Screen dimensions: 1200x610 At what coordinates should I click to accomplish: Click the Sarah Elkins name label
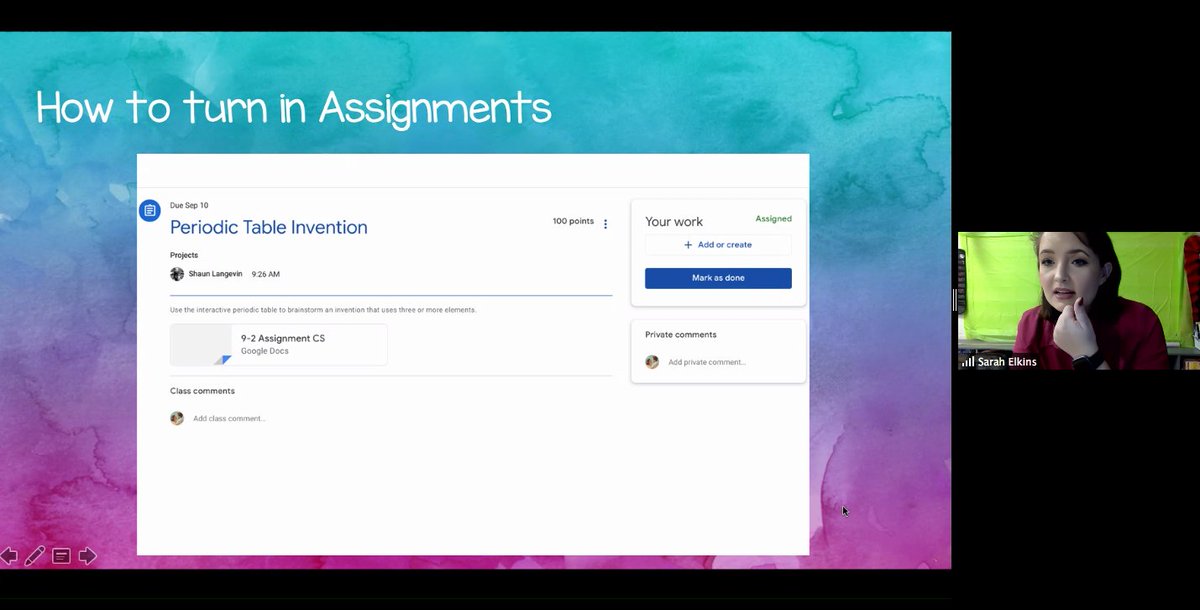pyautogui.click(x=1006, y=362)
